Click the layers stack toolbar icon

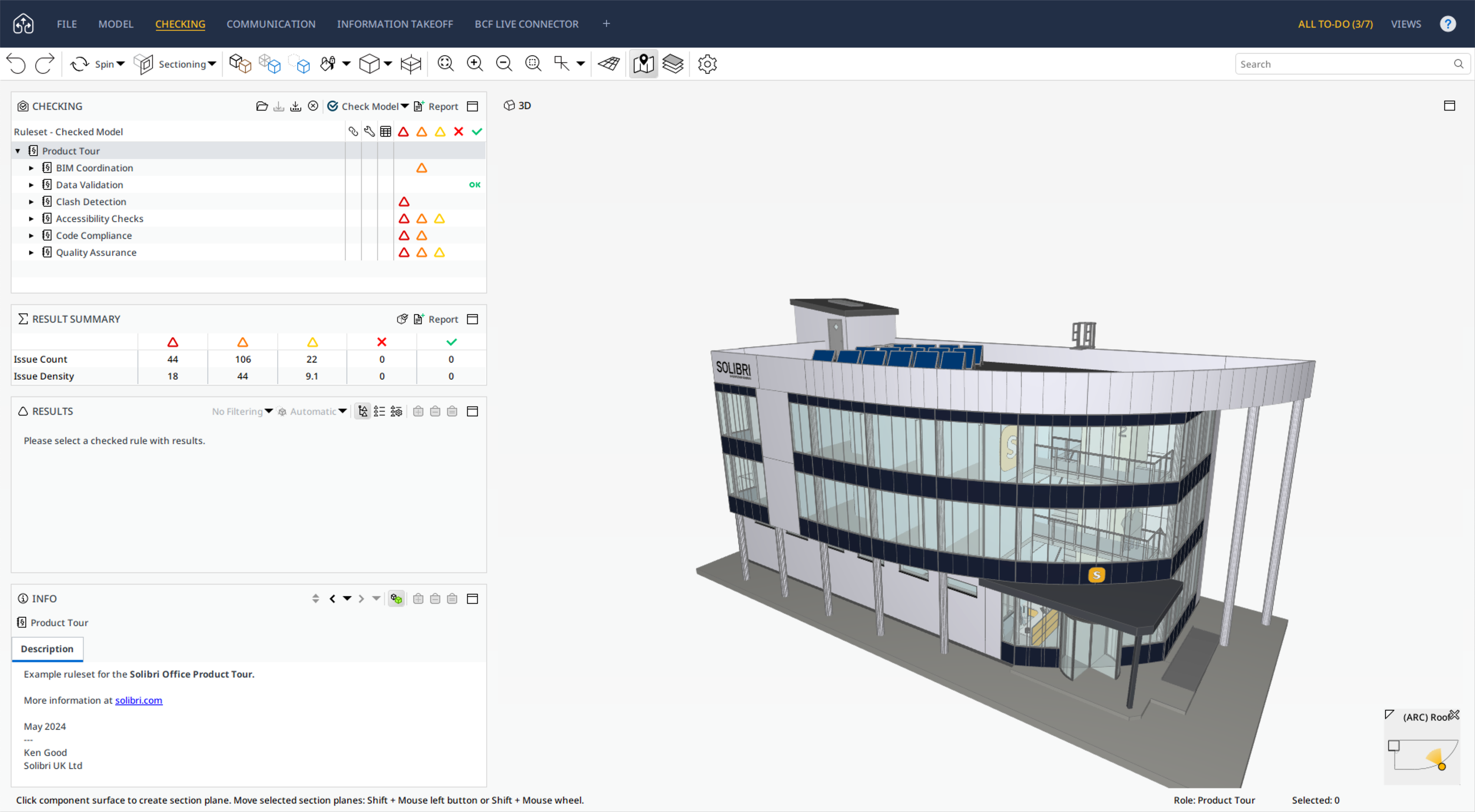[x=673, y=63]
